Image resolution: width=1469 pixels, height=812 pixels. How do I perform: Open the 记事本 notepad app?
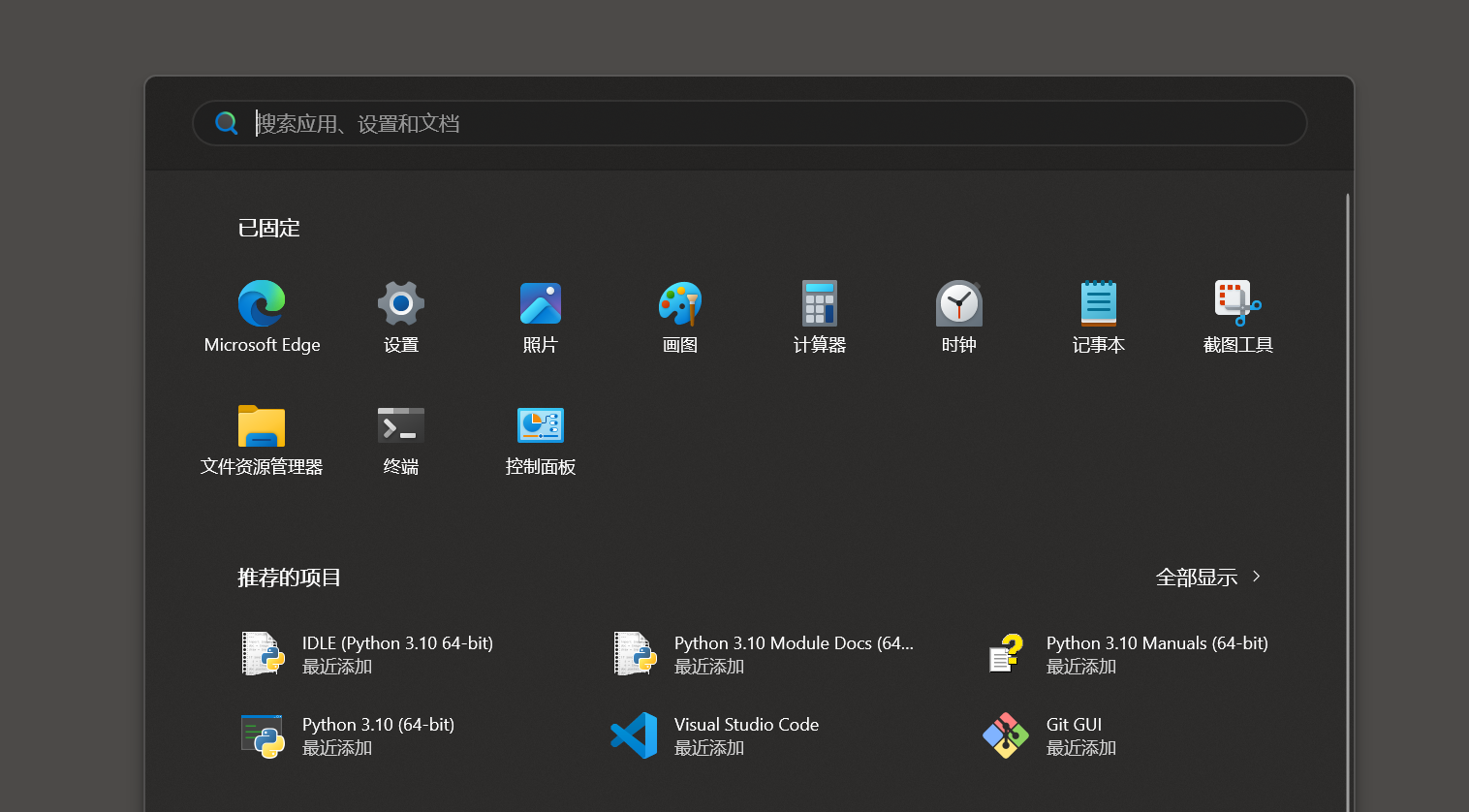point(1099,317)
